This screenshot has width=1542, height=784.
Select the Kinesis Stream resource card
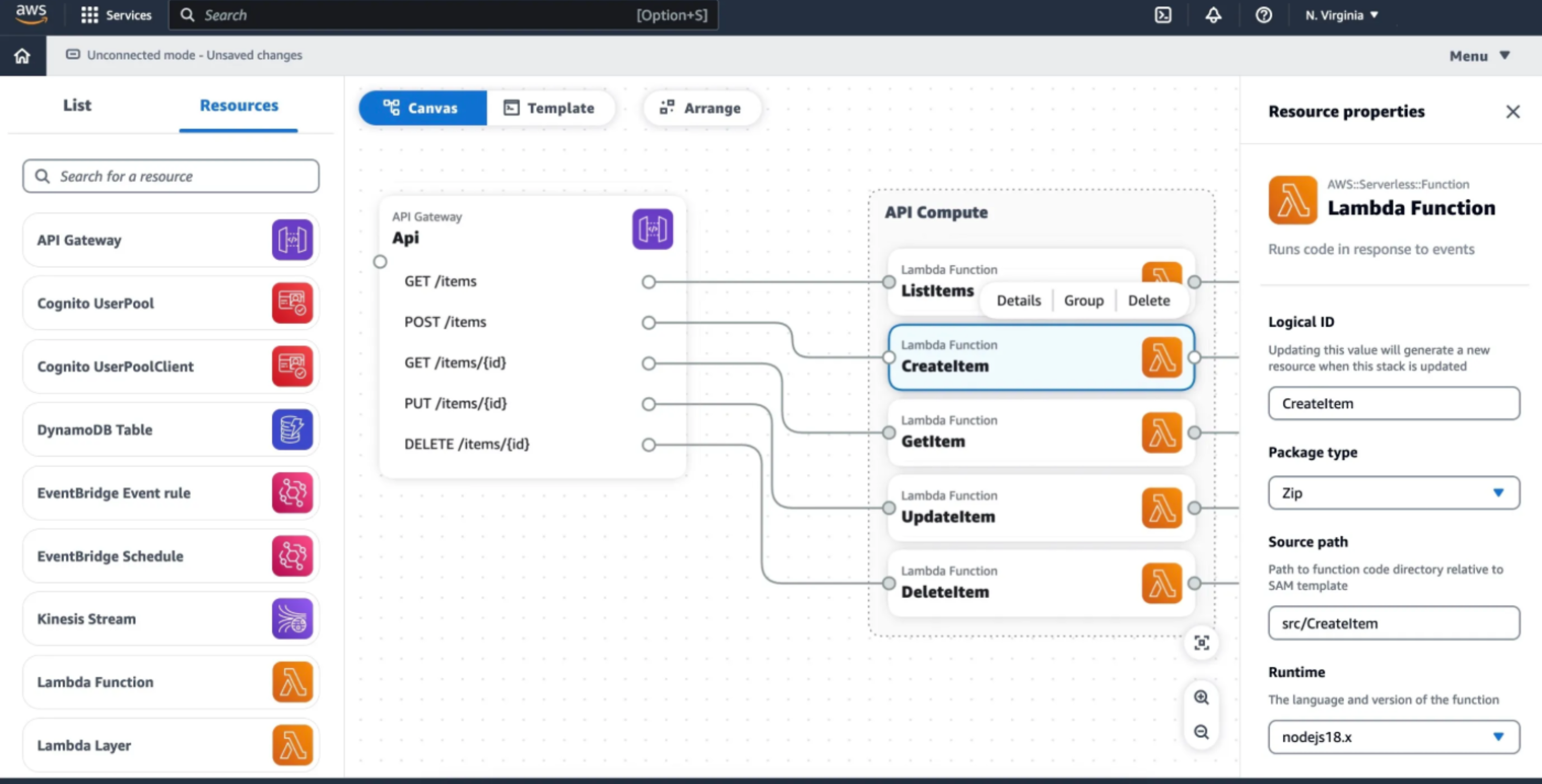coord(170,619)
